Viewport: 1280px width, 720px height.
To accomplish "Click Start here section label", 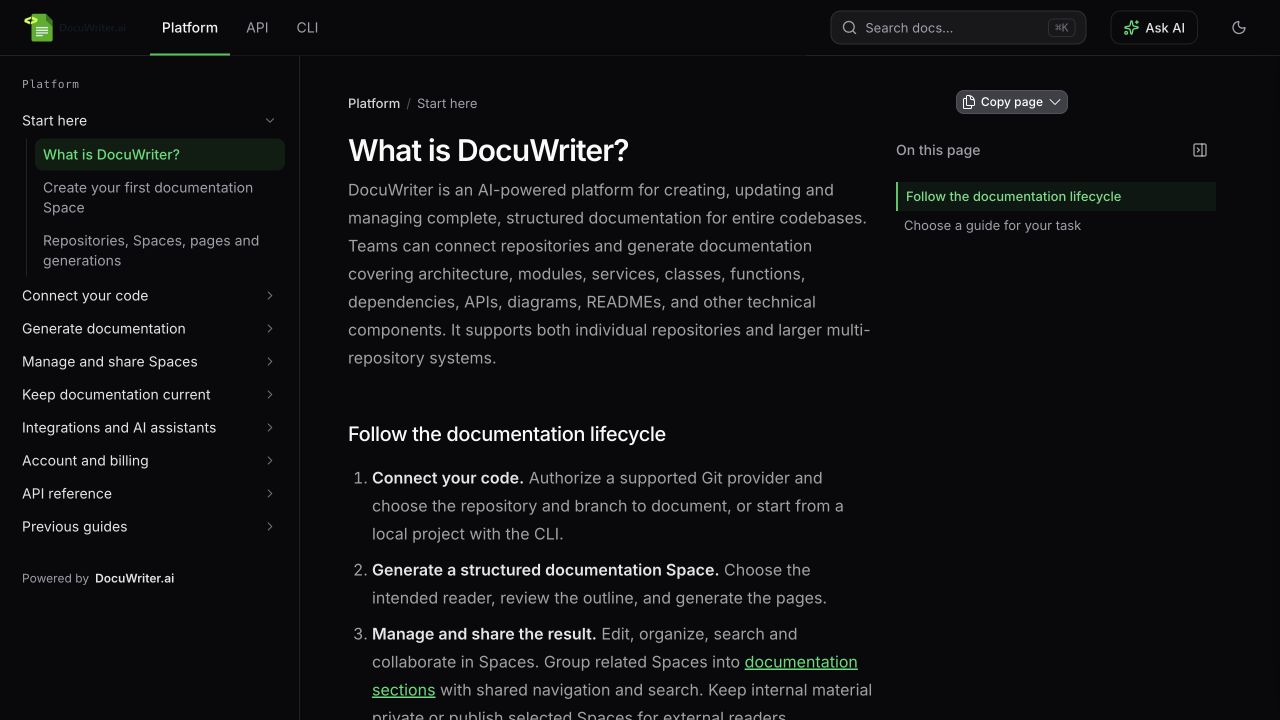I will pyautogui.click(x=54, y=121).
